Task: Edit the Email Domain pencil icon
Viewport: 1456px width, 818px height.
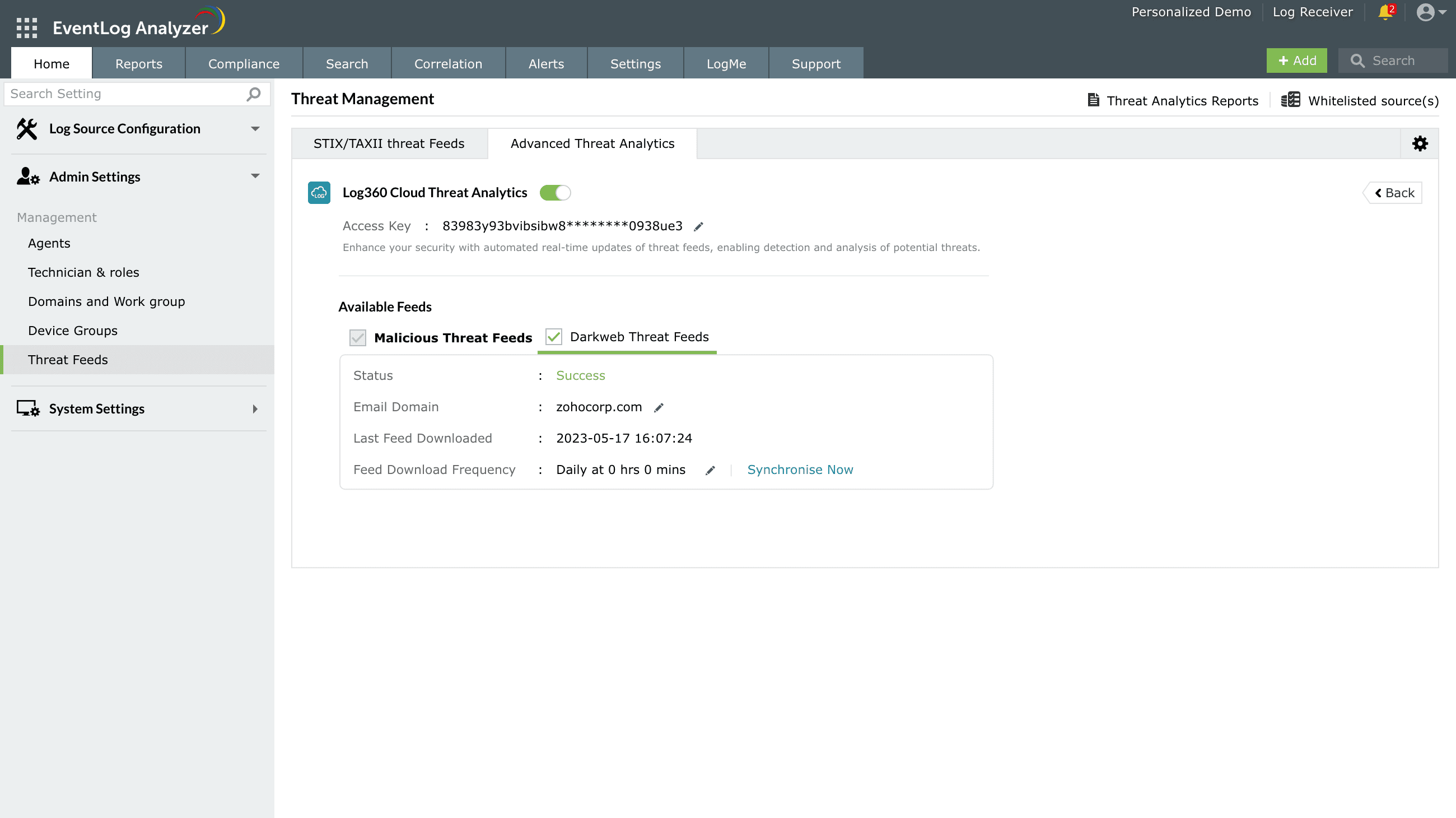Action: coord(659,407)
